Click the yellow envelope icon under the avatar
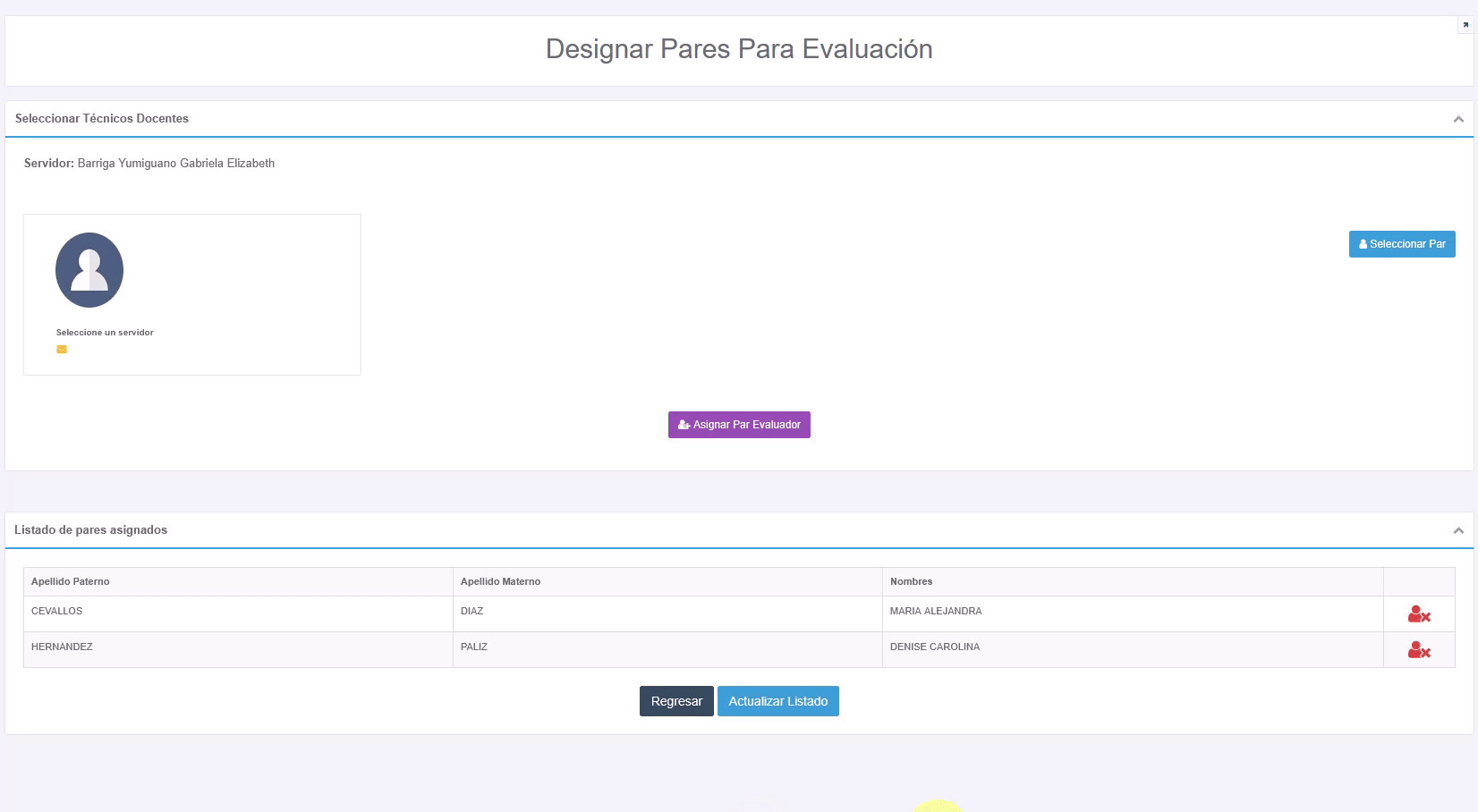The width and height of the screenshot is (1478, 812). point(62,350)
